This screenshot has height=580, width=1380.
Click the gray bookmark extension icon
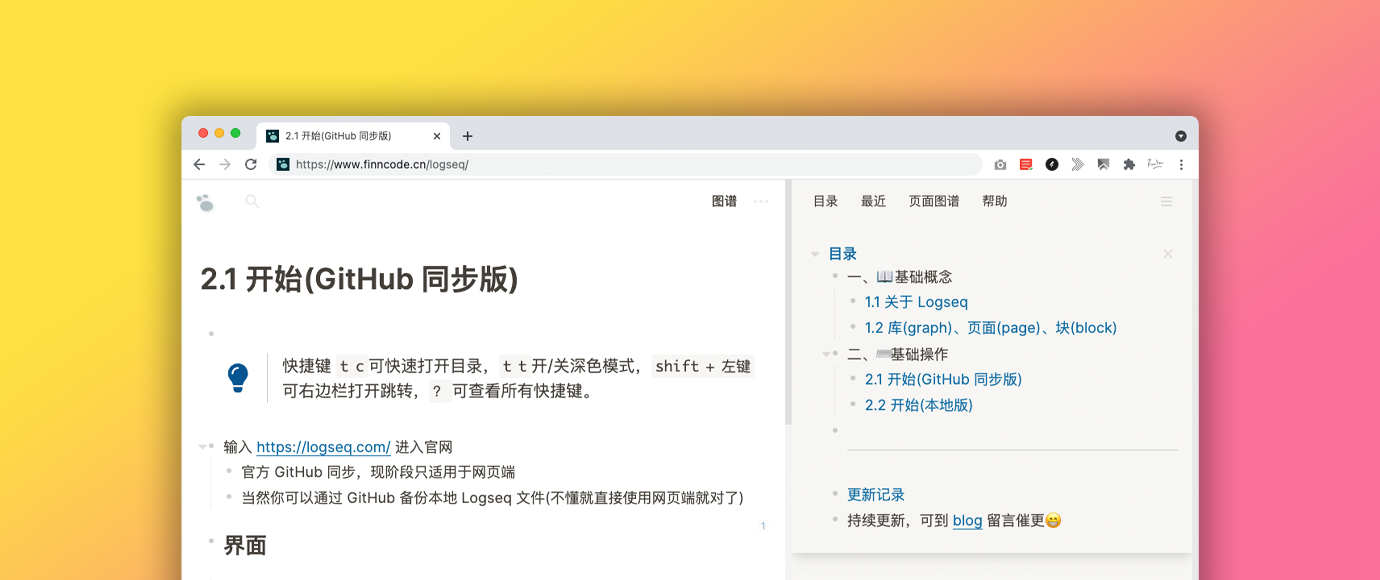pyautogui.click(x=1103, y=164)
